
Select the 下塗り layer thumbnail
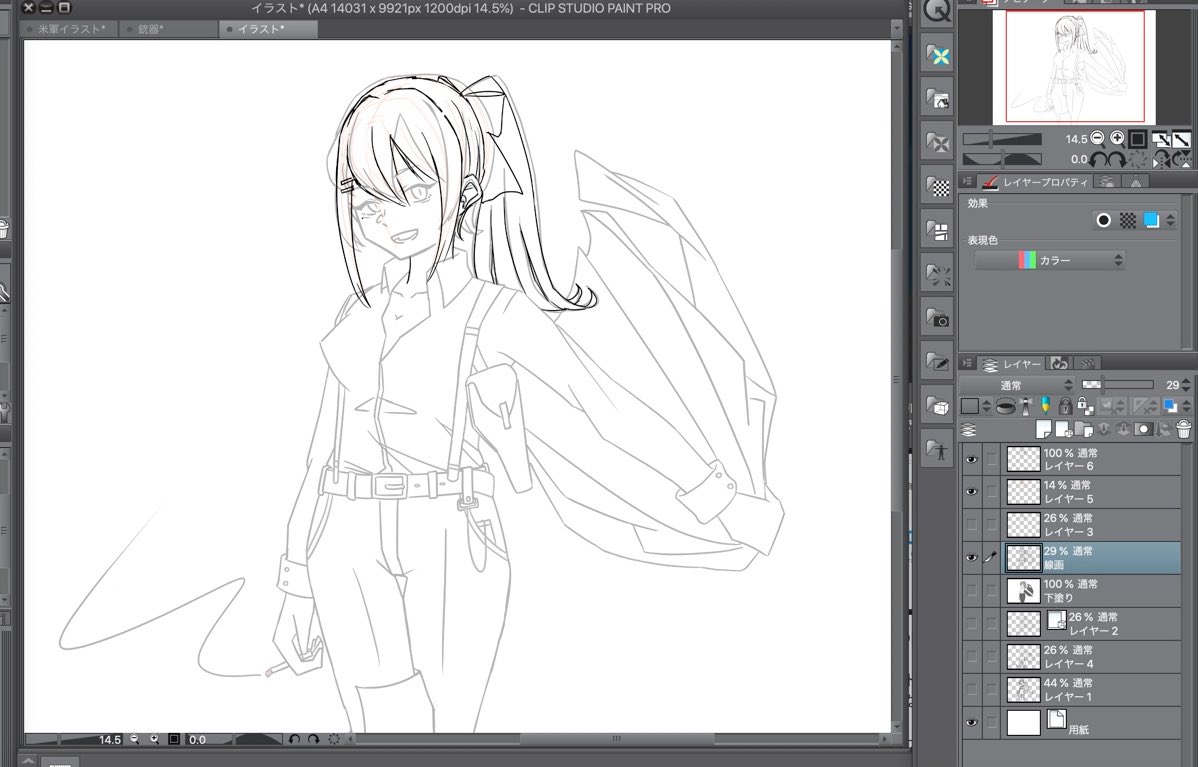click(x=1023, y=591)
